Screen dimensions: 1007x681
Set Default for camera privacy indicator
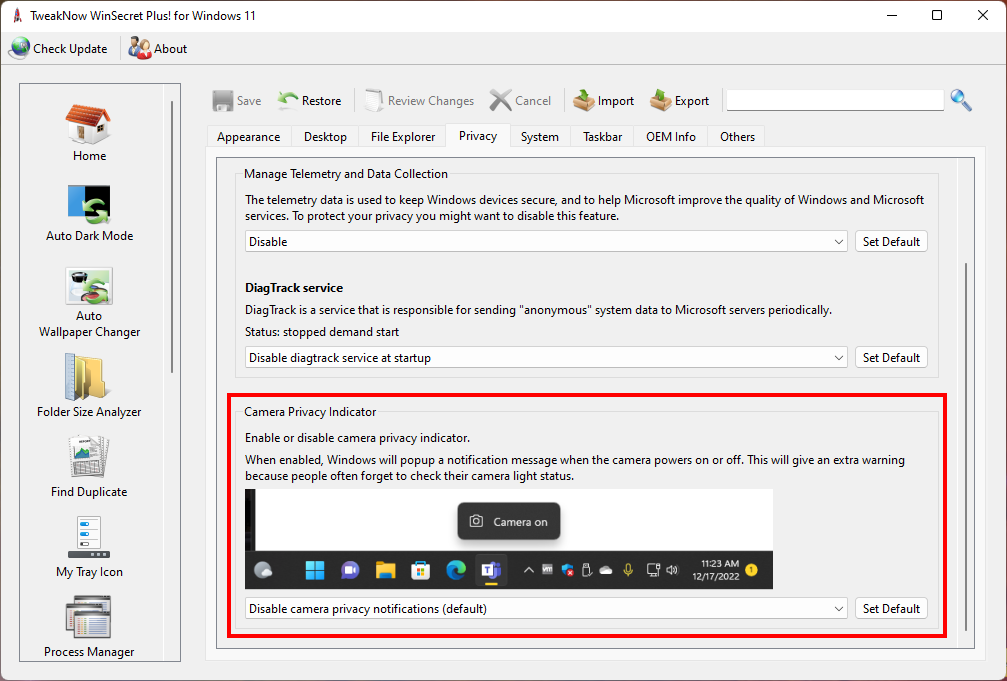891,608
